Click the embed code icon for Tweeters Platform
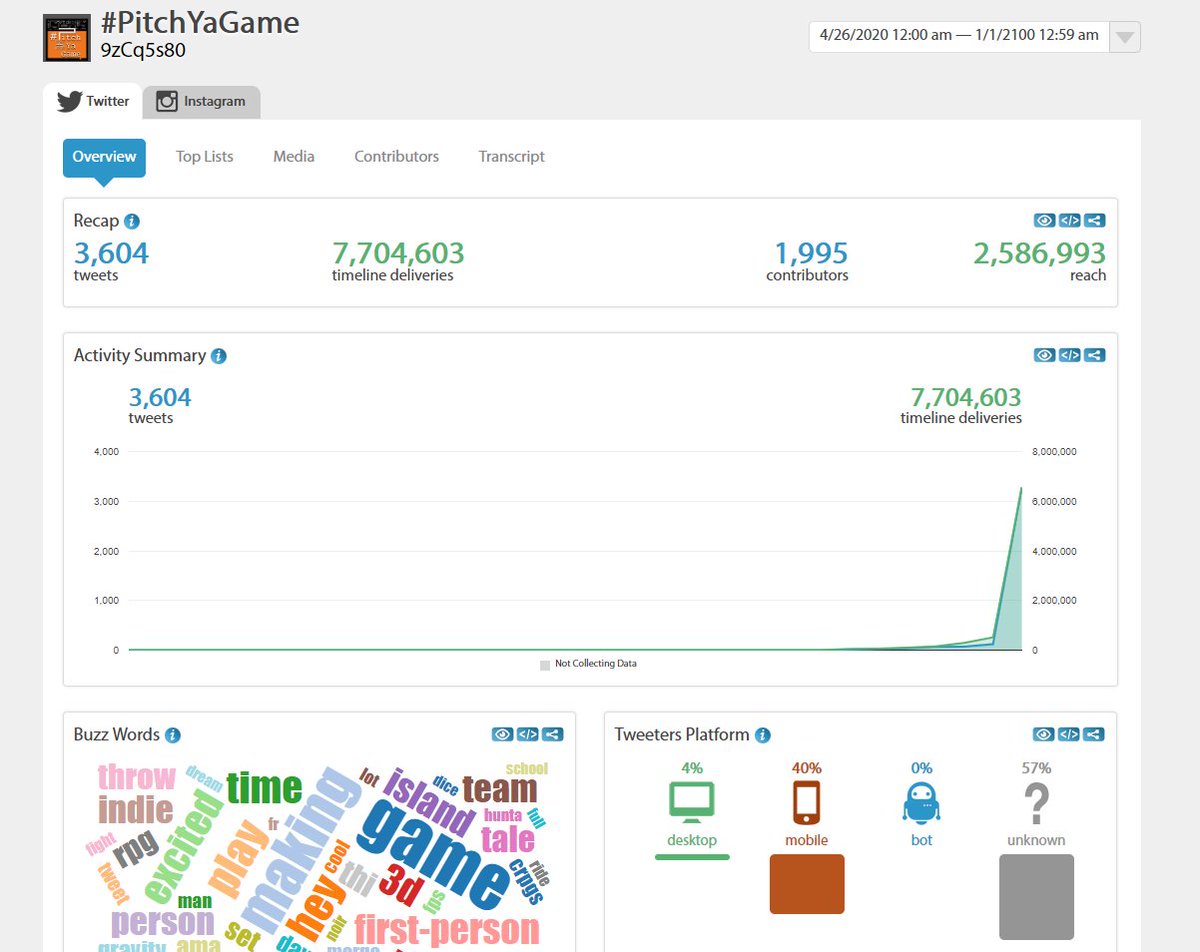This screenshot has height=952, width=1200. tap(1069, 734)
